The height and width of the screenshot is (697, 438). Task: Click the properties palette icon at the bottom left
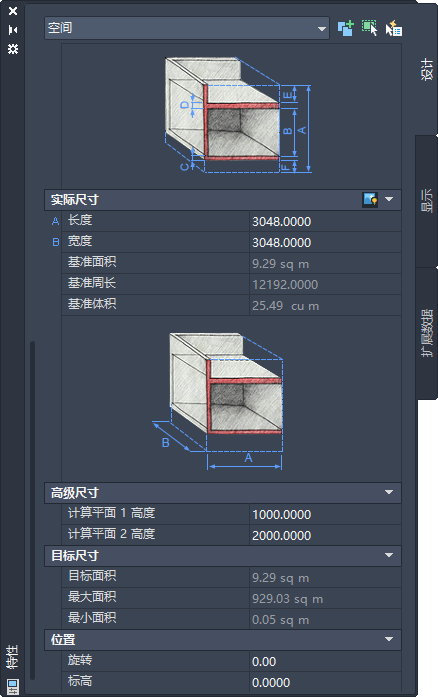(x=13, y=686)
